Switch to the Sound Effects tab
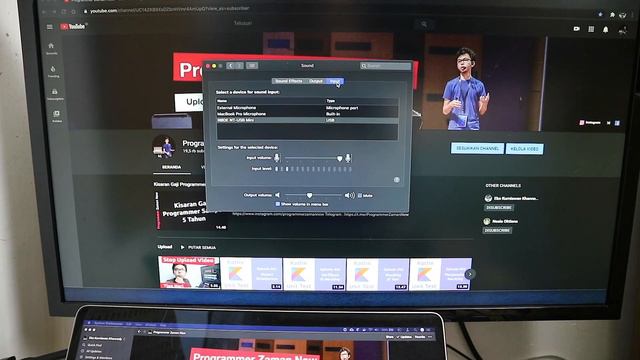The height and width of the screenshot is (360, 640). 289,81
